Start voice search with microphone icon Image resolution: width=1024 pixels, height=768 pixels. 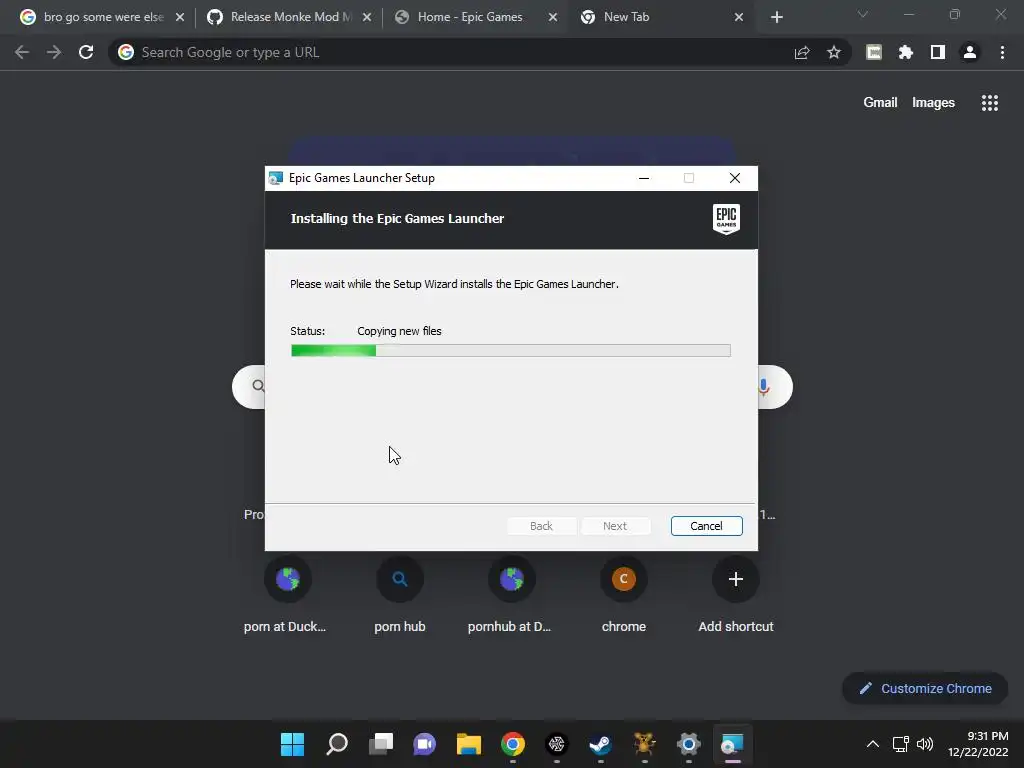pyautogui.click(x=763, y=387)
